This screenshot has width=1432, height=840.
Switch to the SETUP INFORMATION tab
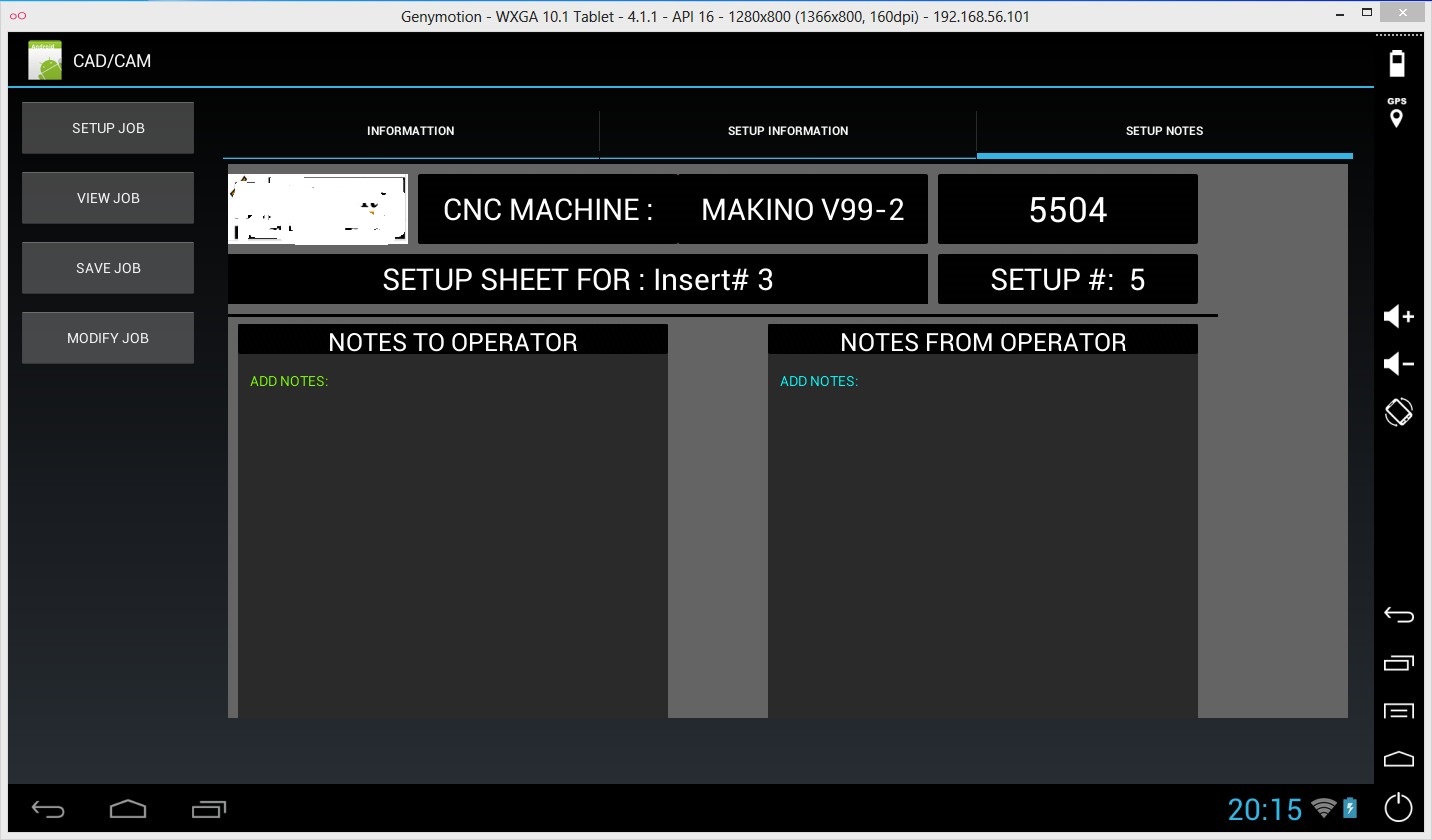788,131
